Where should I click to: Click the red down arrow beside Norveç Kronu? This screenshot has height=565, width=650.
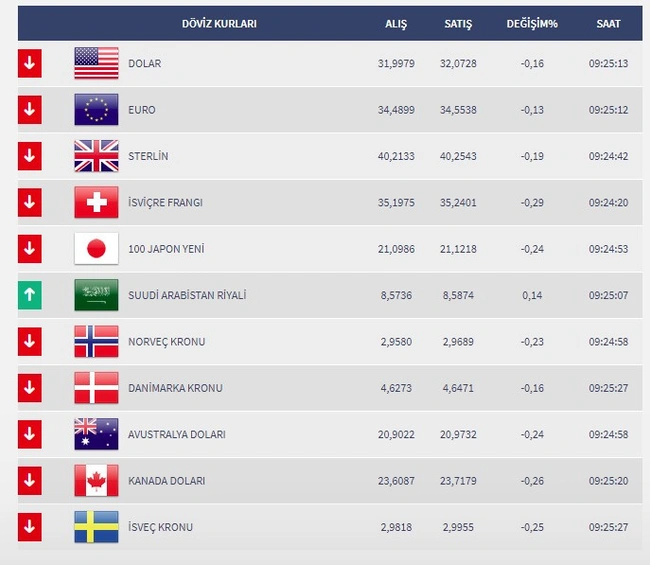click(29, 342)
